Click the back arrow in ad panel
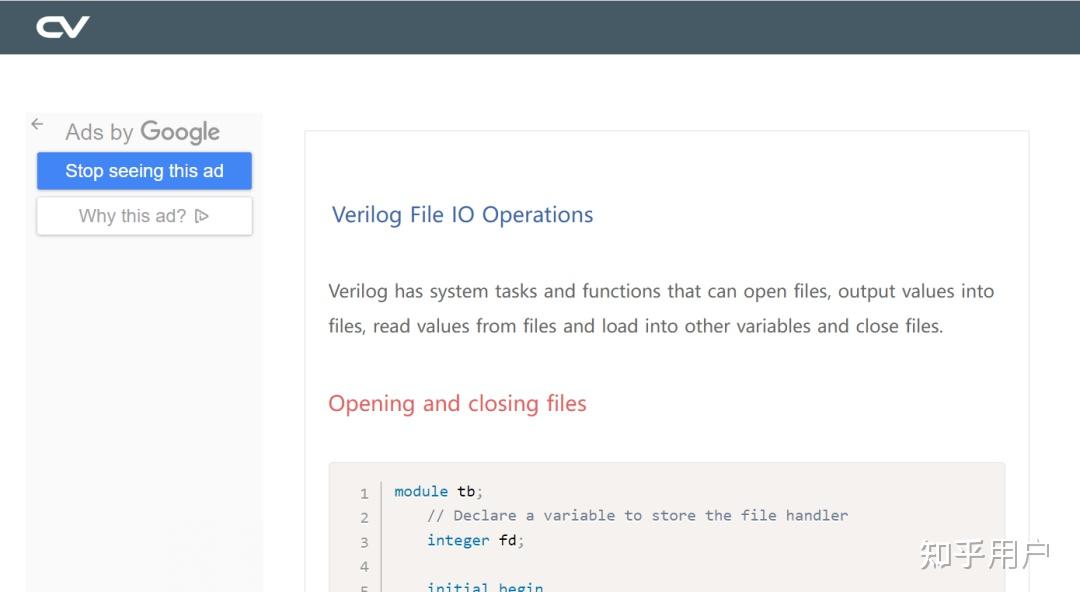This screenshot has height=592, width=1080. (x=37, y=124)
